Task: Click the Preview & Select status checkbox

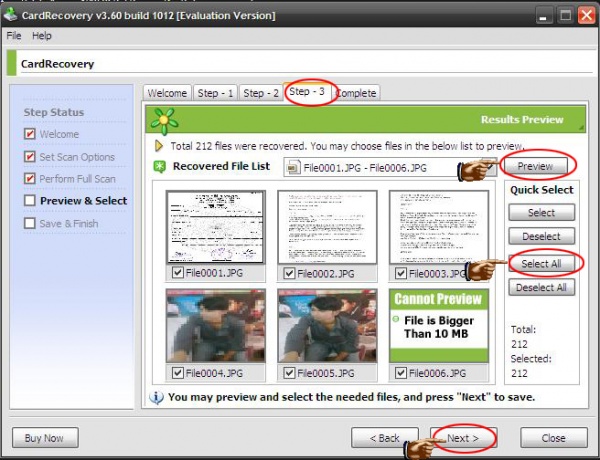Action: [x=29, y=201]
